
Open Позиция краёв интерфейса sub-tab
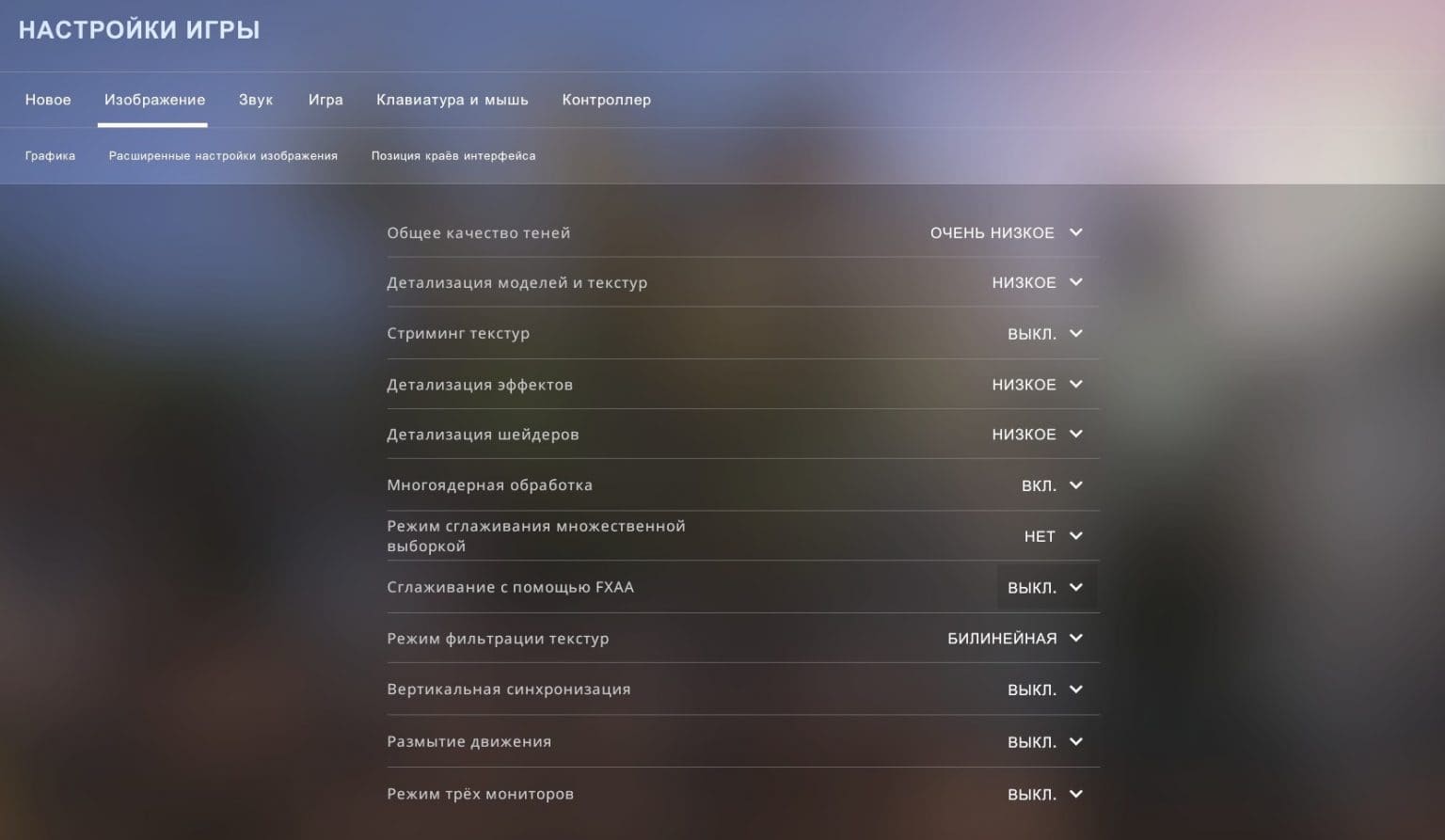pyautogui.click(x=453, y=156)
